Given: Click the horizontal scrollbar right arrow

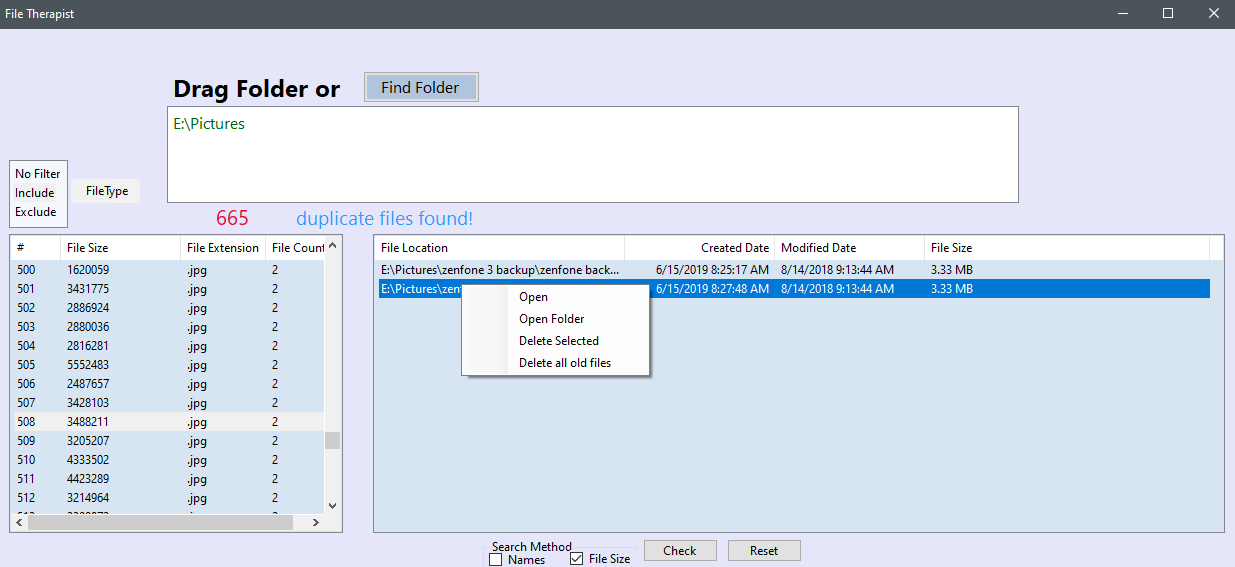Looking at the screenshot, I should [315, 522].
